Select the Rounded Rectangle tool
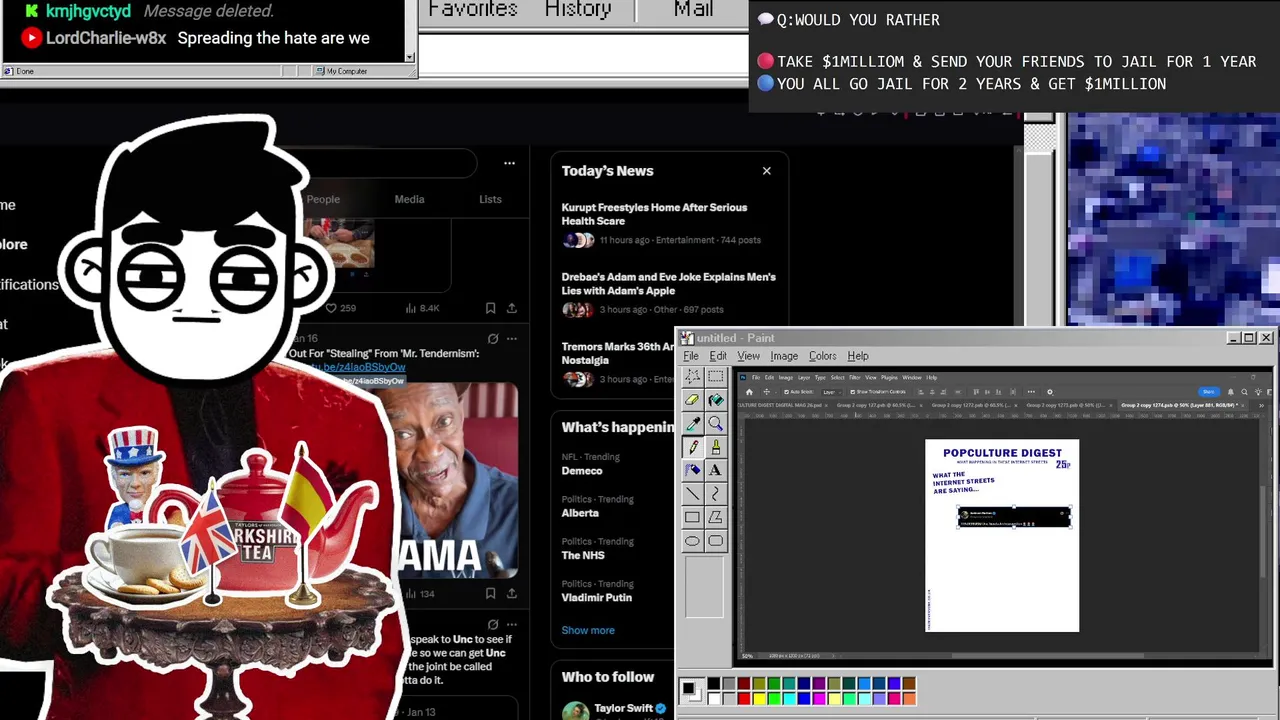Image resolution: width=1280 pixels, height=720 pixels. [715, 541]
